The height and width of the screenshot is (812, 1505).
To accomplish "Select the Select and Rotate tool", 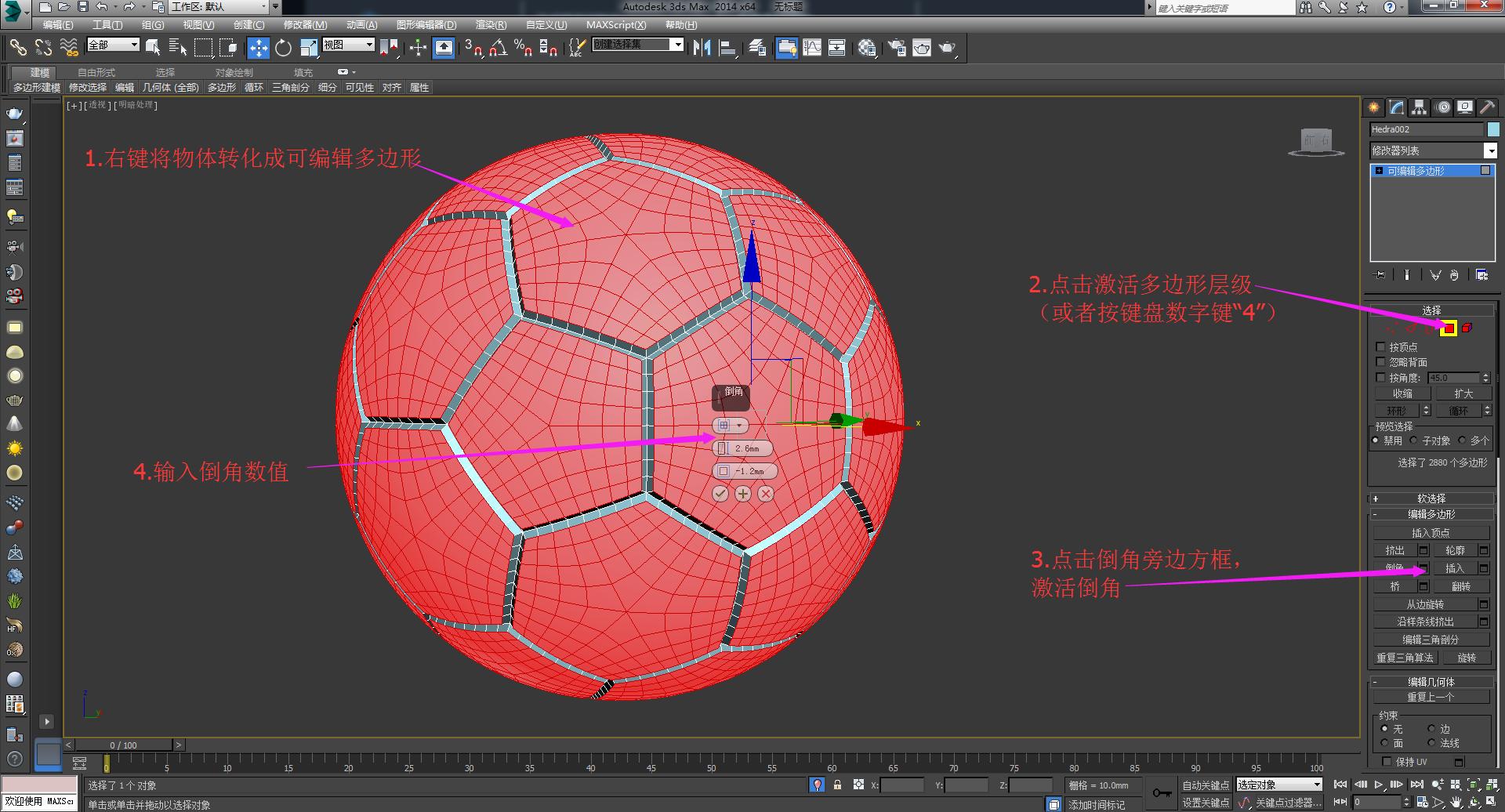I will [283, 48].
